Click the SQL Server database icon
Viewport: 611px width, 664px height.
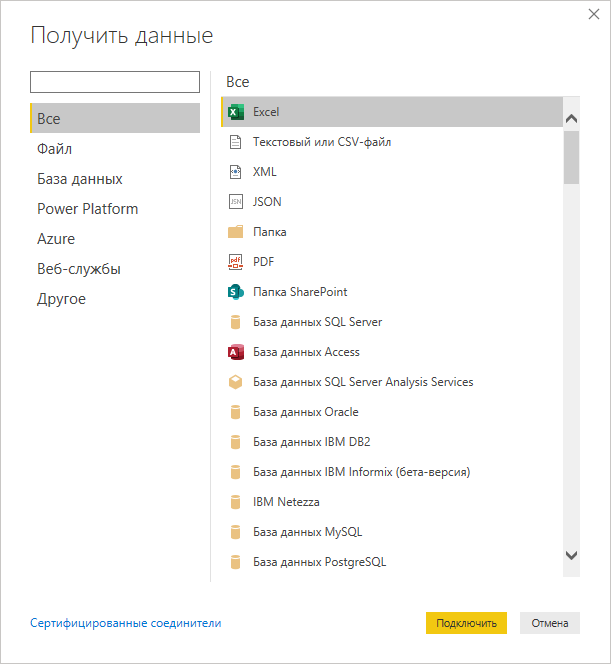point(235,322)
